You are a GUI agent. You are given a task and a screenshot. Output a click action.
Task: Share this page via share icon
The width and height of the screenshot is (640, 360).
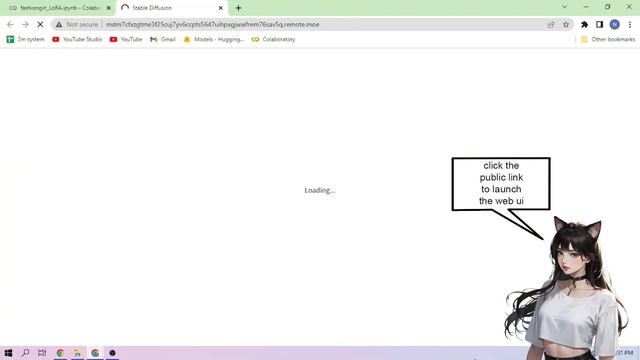click(x=551, y=24)
